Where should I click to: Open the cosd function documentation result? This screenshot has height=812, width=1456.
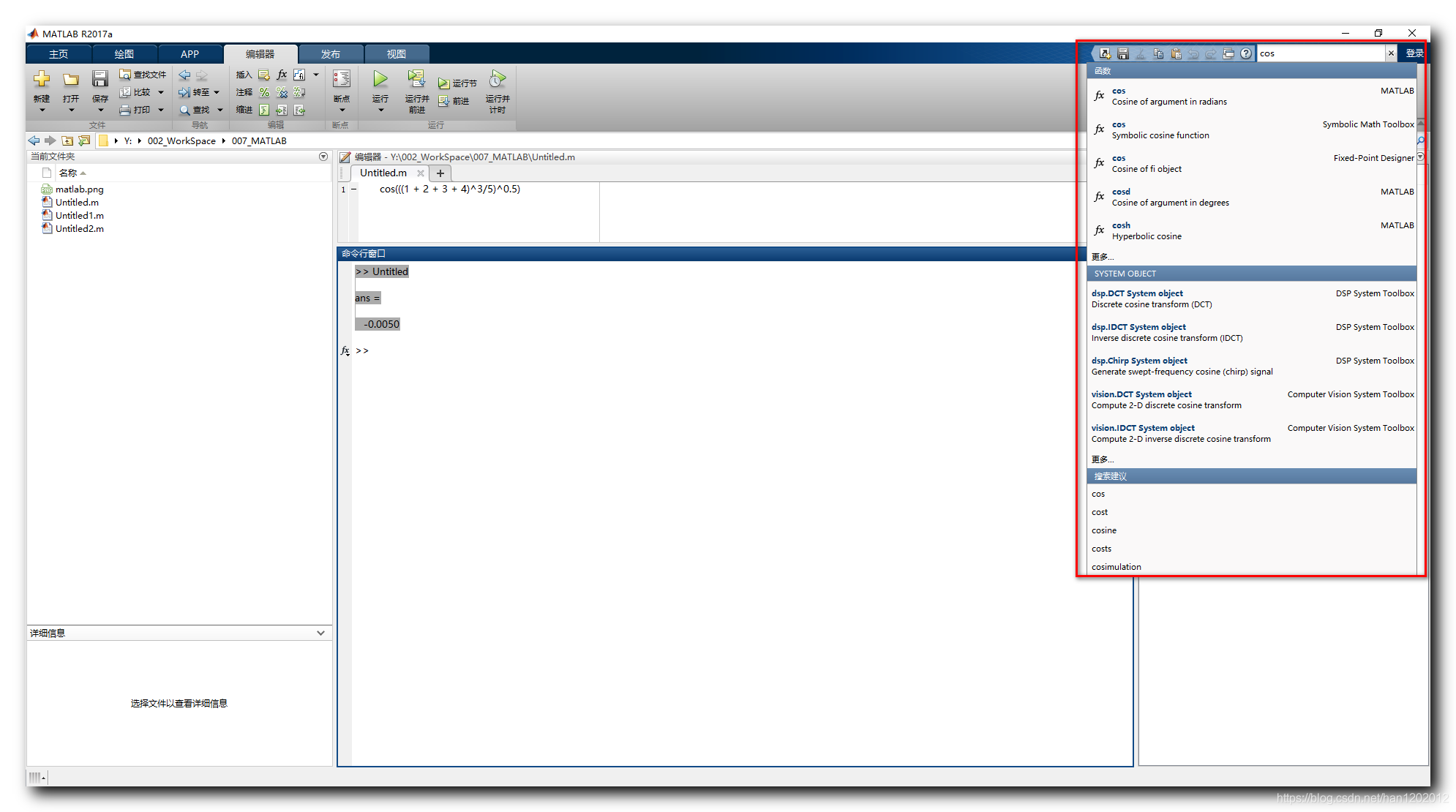coord(1121,192)
